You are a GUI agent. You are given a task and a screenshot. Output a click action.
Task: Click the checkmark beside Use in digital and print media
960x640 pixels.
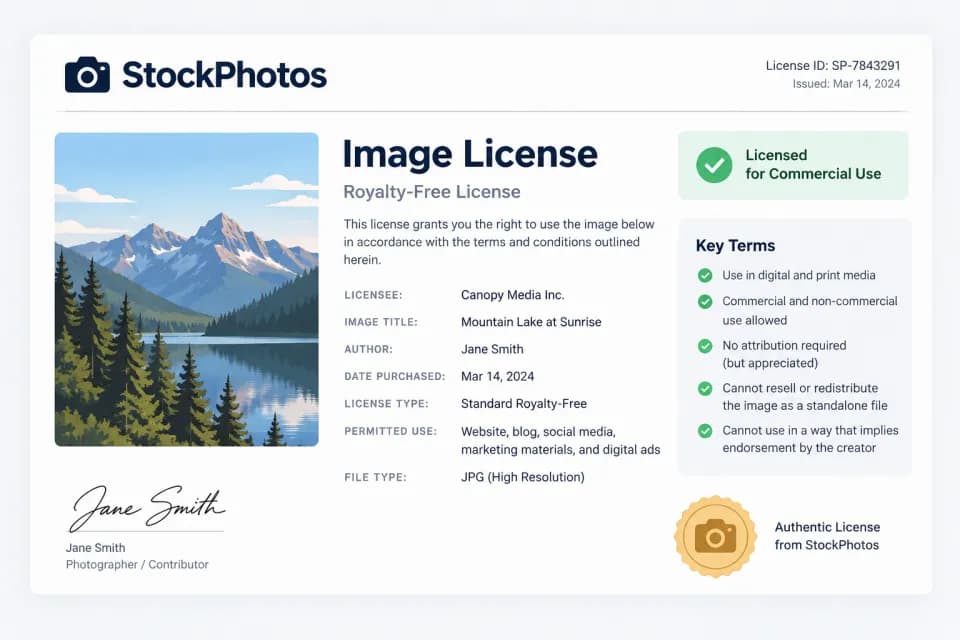pos(705,276)
